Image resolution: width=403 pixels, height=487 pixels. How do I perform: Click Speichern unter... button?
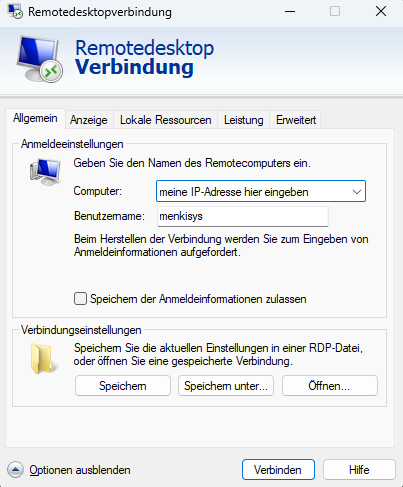pos(226,386)
